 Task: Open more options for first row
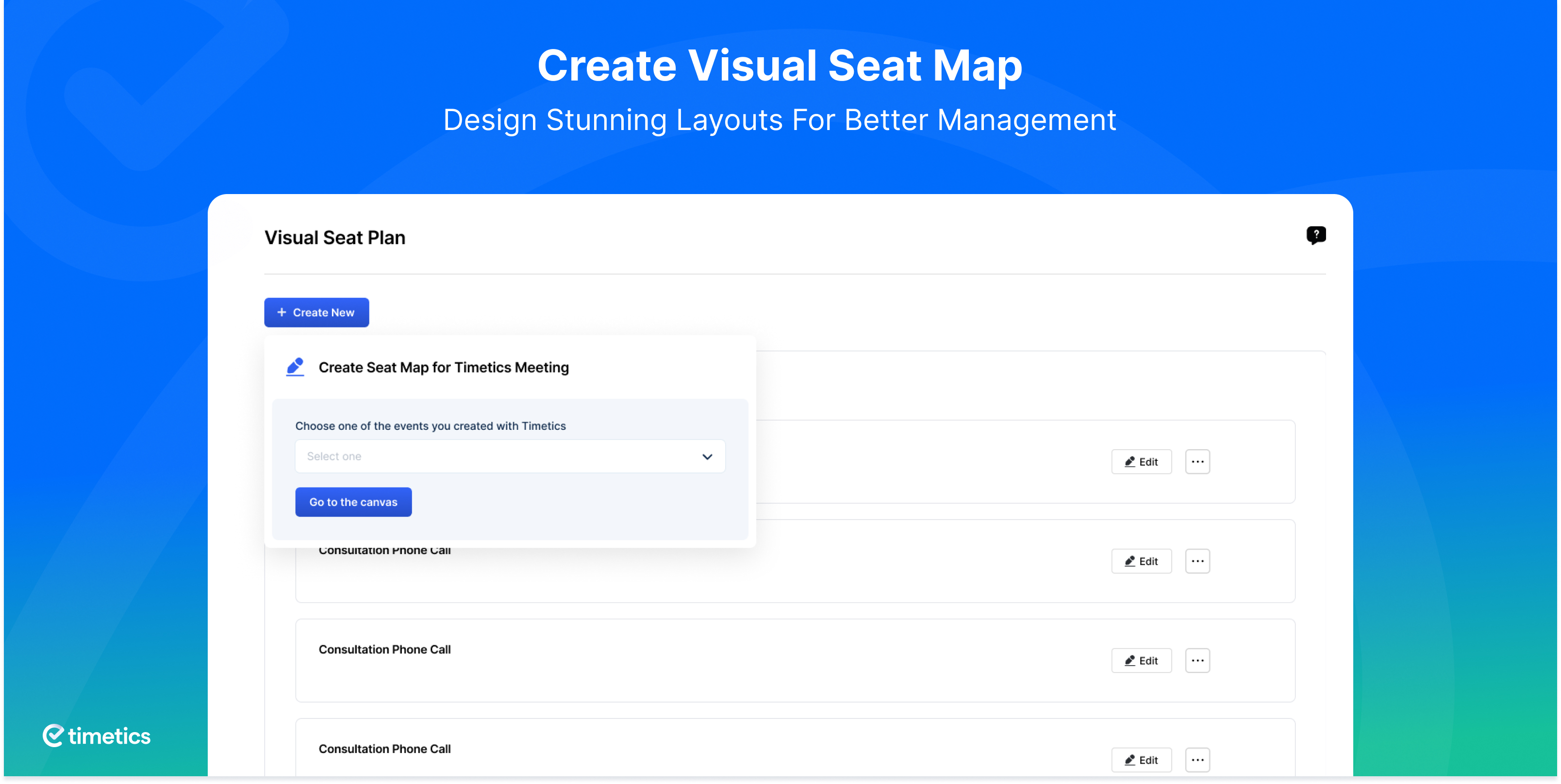pyautogui.click(x=1197, y=462)
